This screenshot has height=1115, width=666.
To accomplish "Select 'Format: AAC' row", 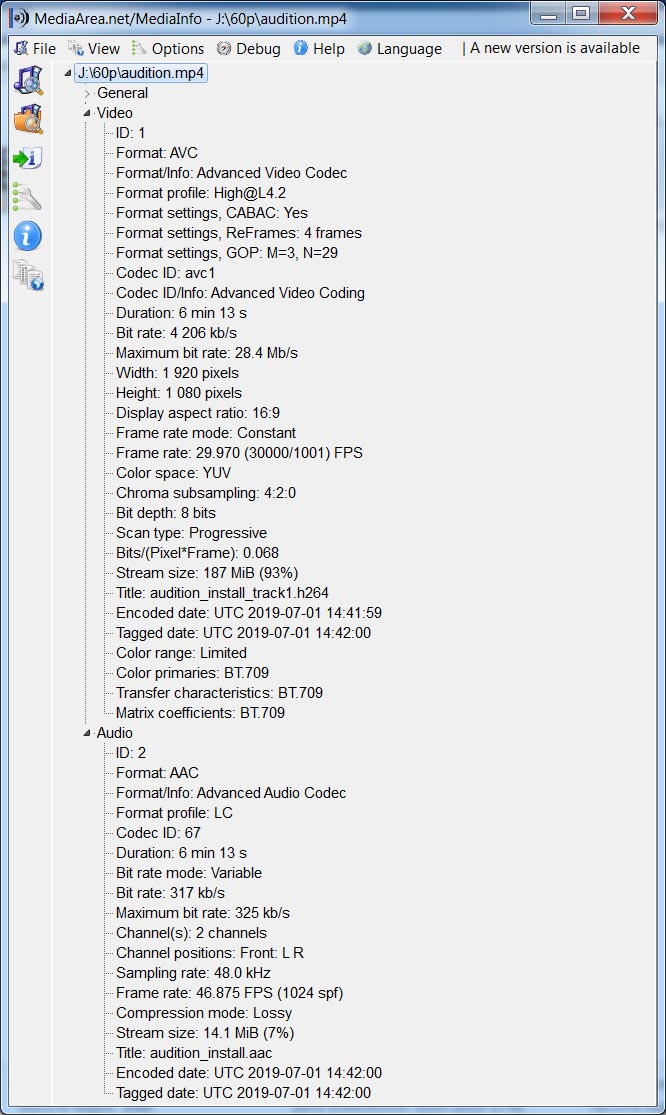I will pos(157,772).
